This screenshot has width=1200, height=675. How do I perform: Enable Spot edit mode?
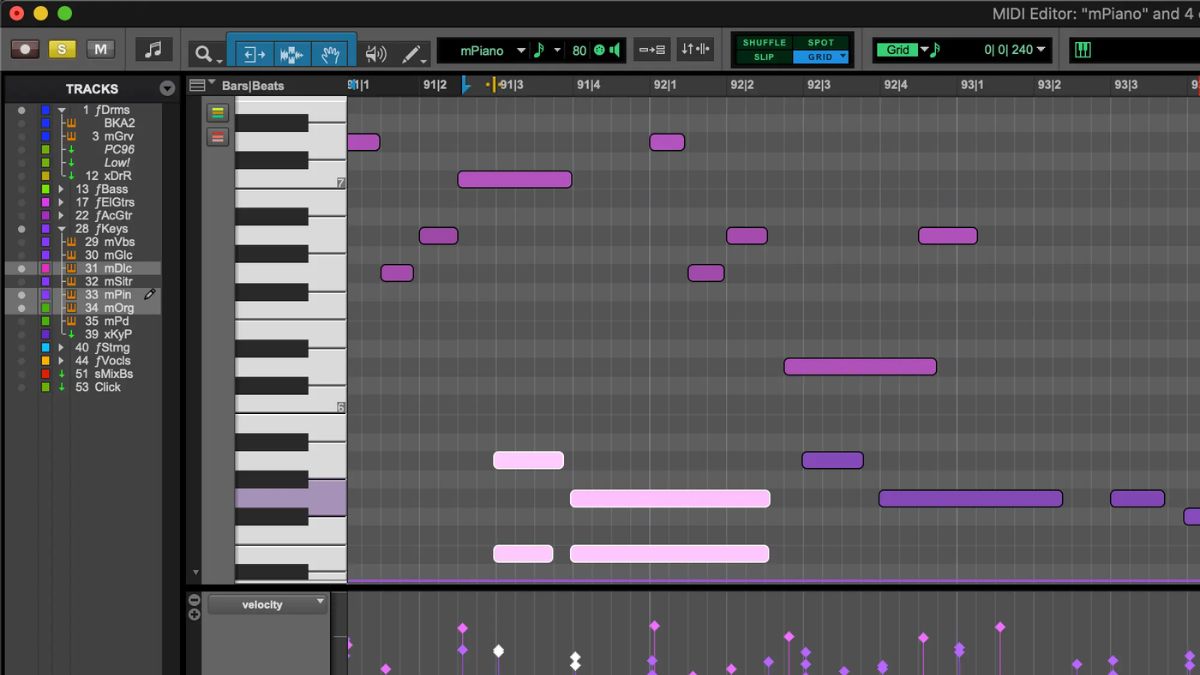pos(821,43)
